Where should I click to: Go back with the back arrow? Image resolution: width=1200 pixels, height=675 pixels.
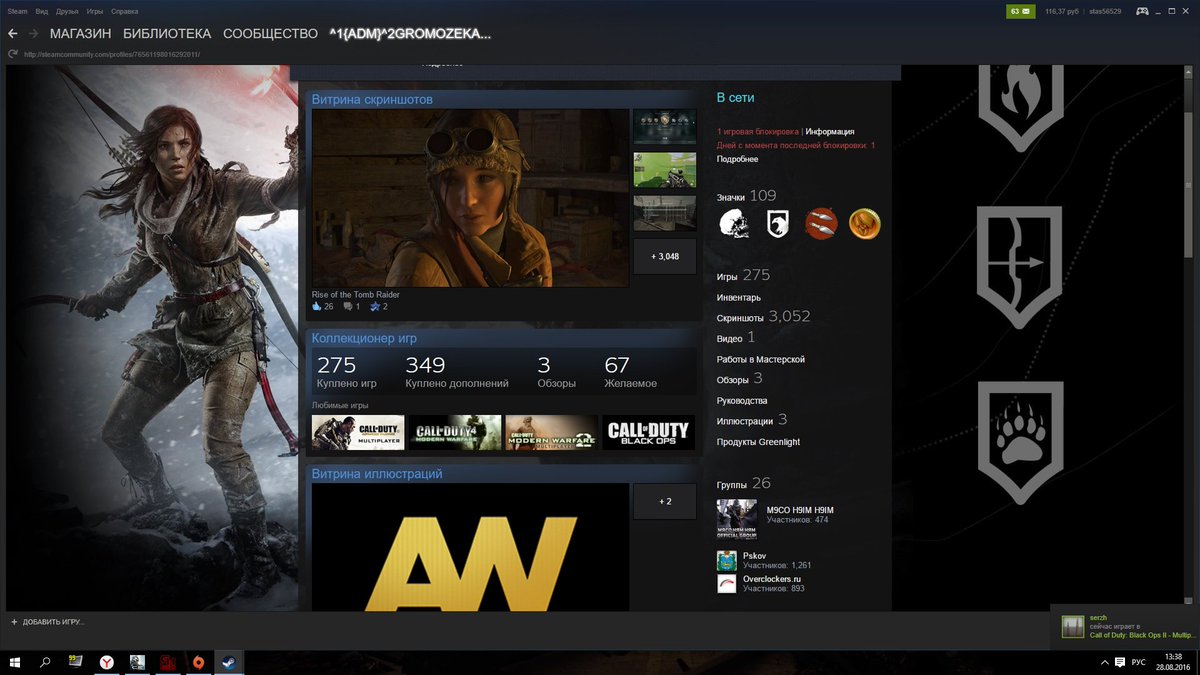[13, 34]
